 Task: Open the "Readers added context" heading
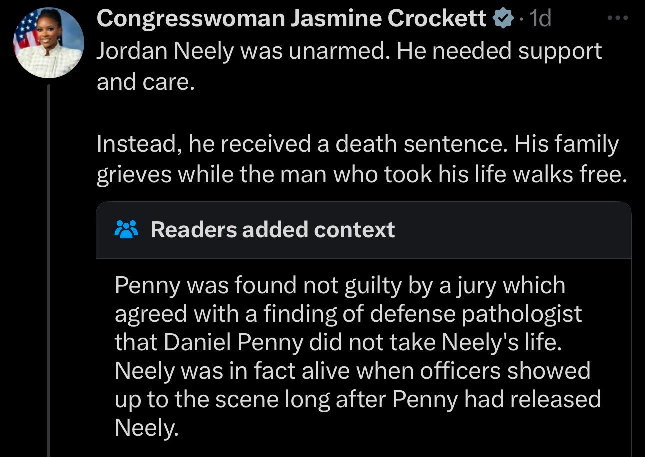click(272, 229)
